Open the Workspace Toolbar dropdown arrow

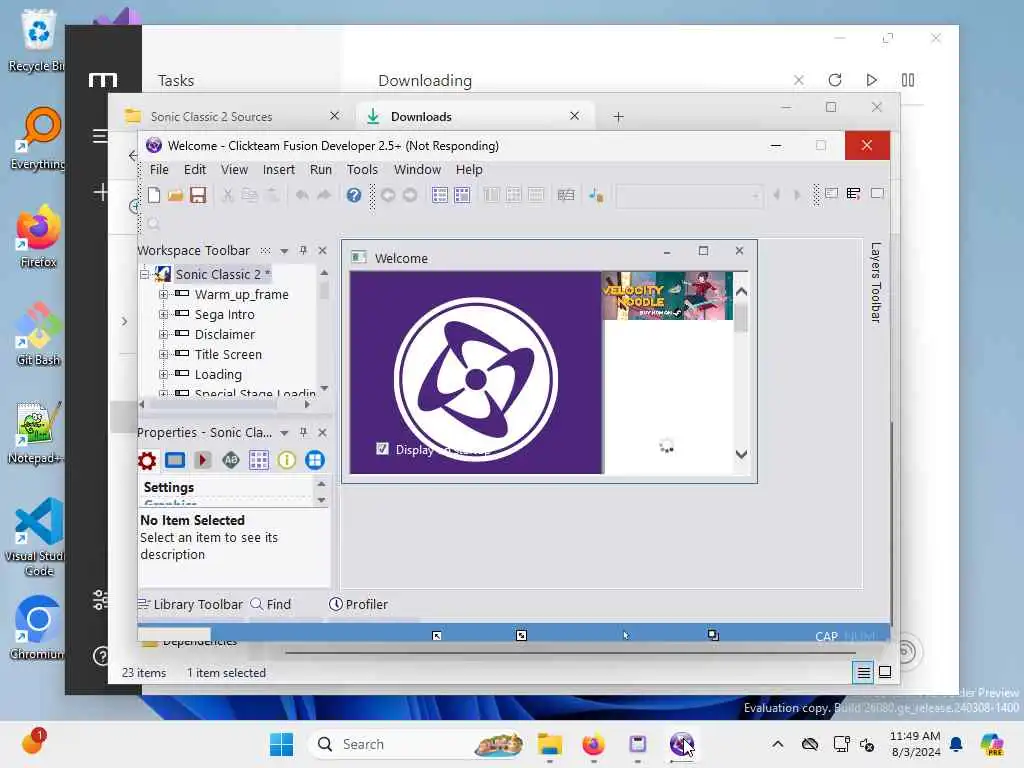click(x=284, y=251)
